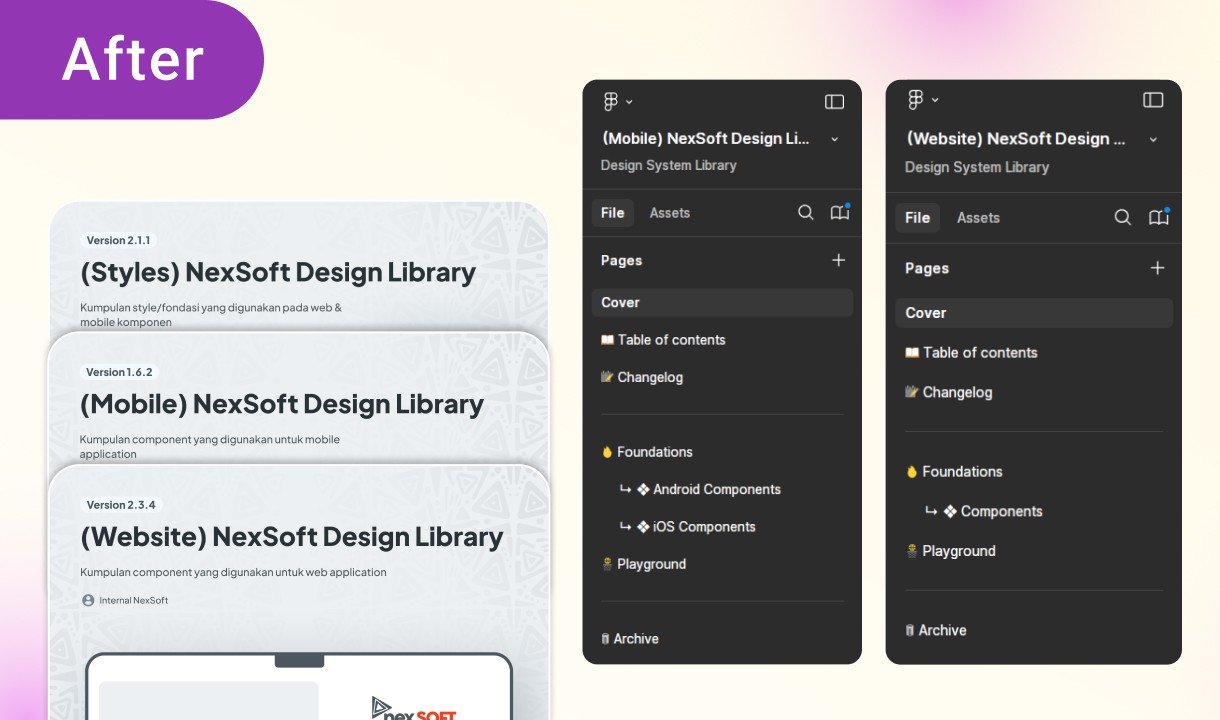The height and width of the screenshot is (720, 1220).
Task: Click Internal NexSoft label
Action: pos(133,600)
